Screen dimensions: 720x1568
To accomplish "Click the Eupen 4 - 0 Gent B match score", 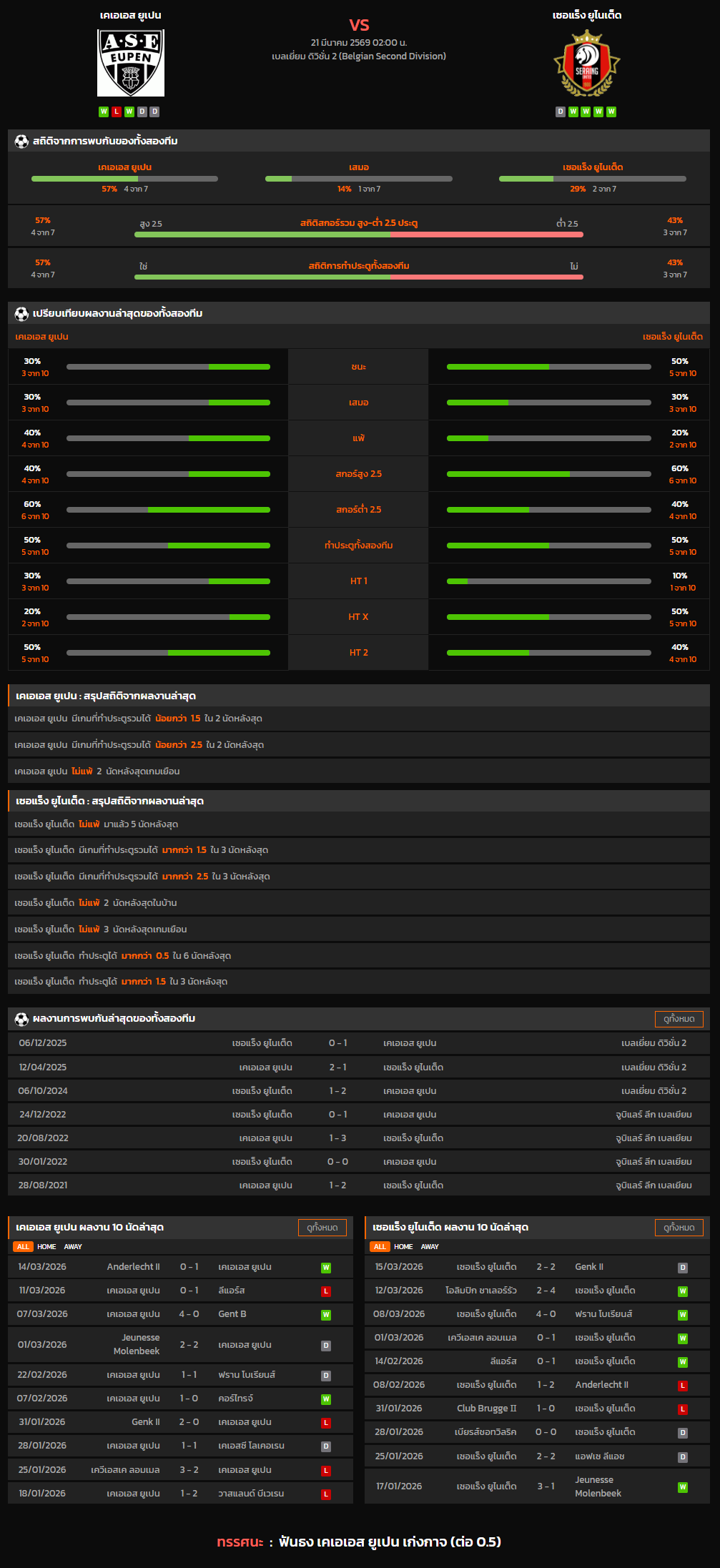I will click(189, 1314).
